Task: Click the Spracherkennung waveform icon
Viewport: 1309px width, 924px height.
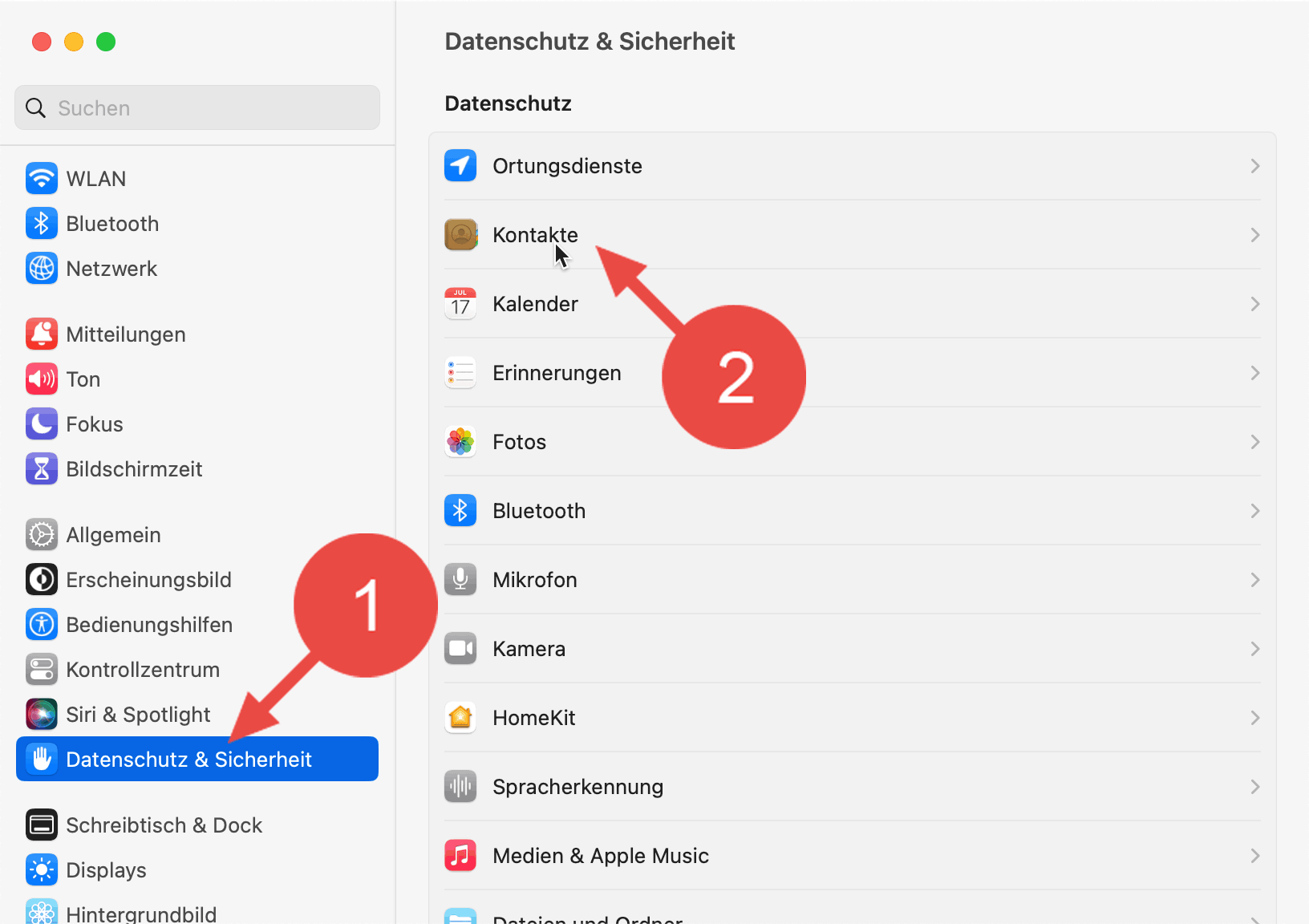Action: point(460,787)
